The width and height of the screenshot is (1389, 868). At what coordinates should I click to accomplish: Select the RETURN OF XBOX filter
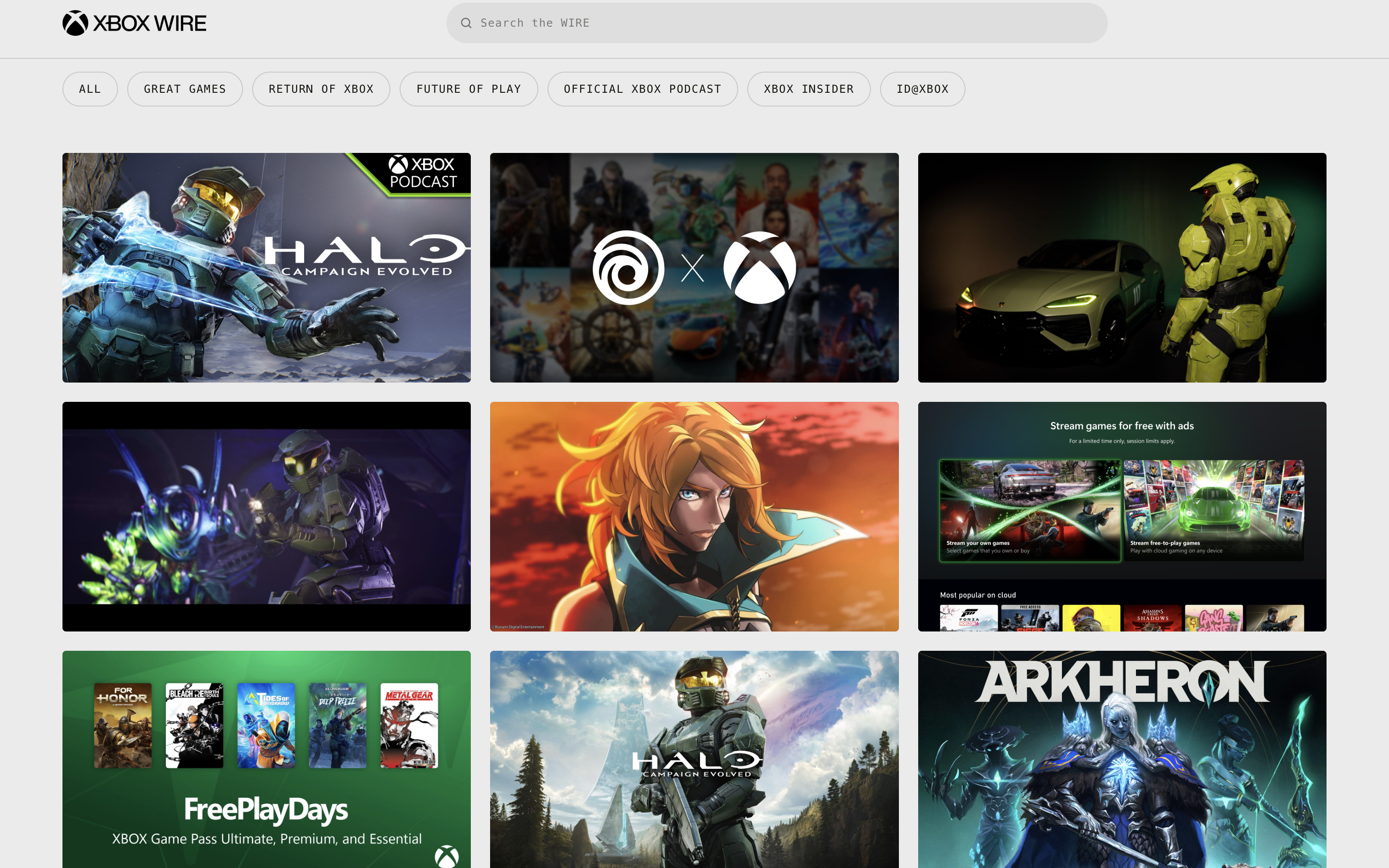coord(321,89)
